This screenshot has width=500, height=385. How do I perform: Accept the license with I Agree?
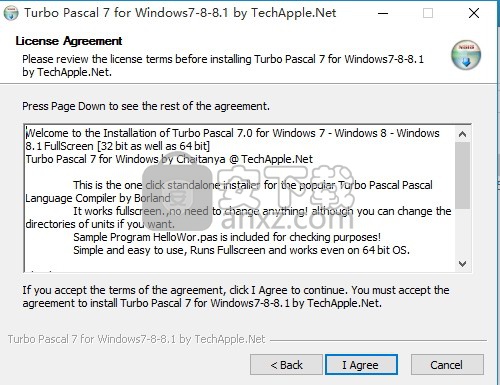coord(361,365)
